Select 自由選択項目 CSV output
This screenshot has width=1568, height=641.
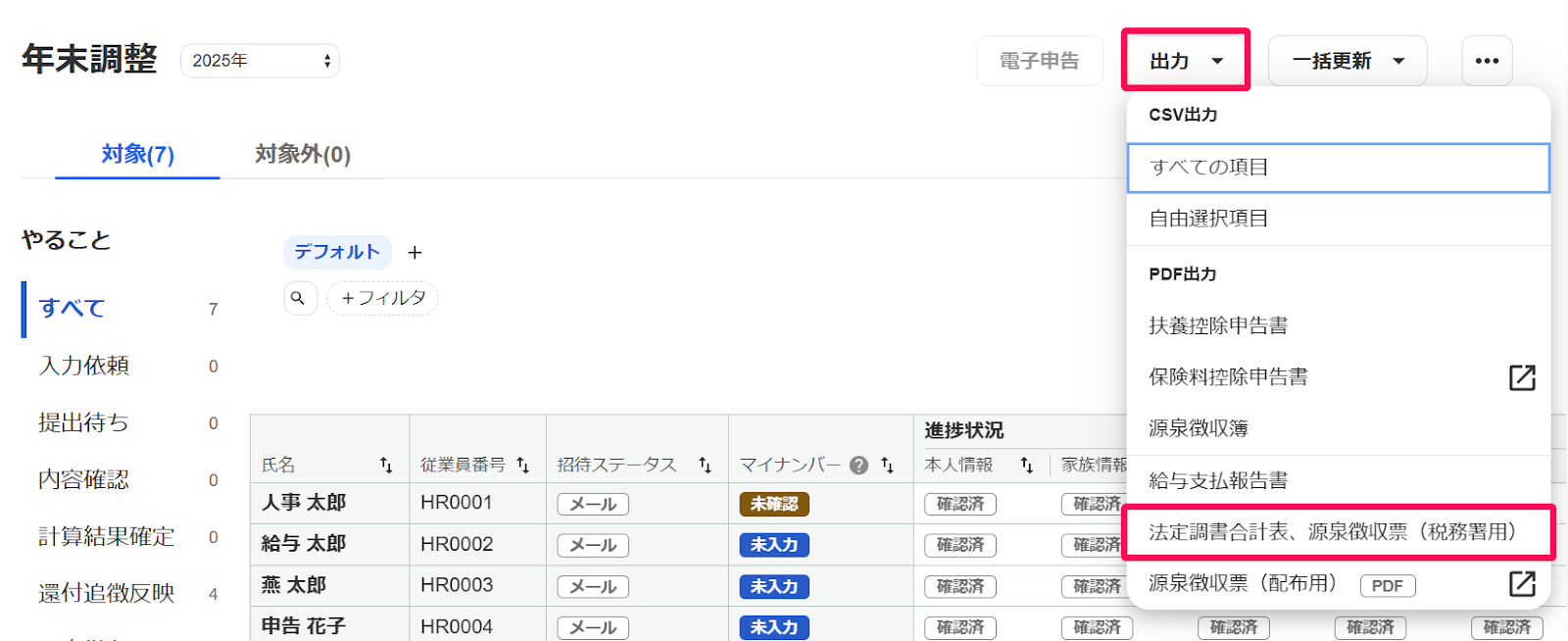pos(1339,219)
